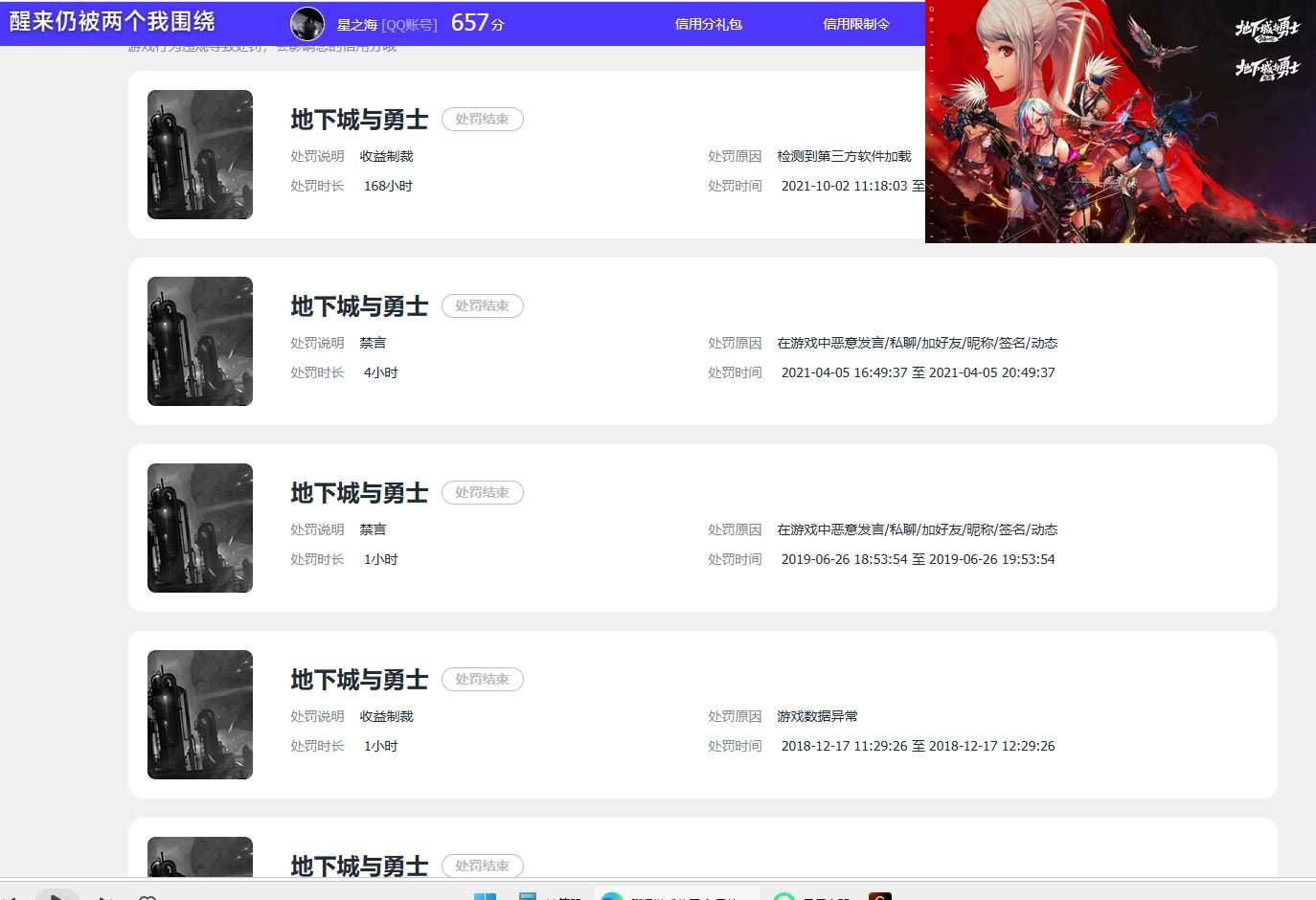Viewport: 1316px width, 900px height.
Task: Click 处罚结束 badge on 168小时 record
Action: pos(482,119)
